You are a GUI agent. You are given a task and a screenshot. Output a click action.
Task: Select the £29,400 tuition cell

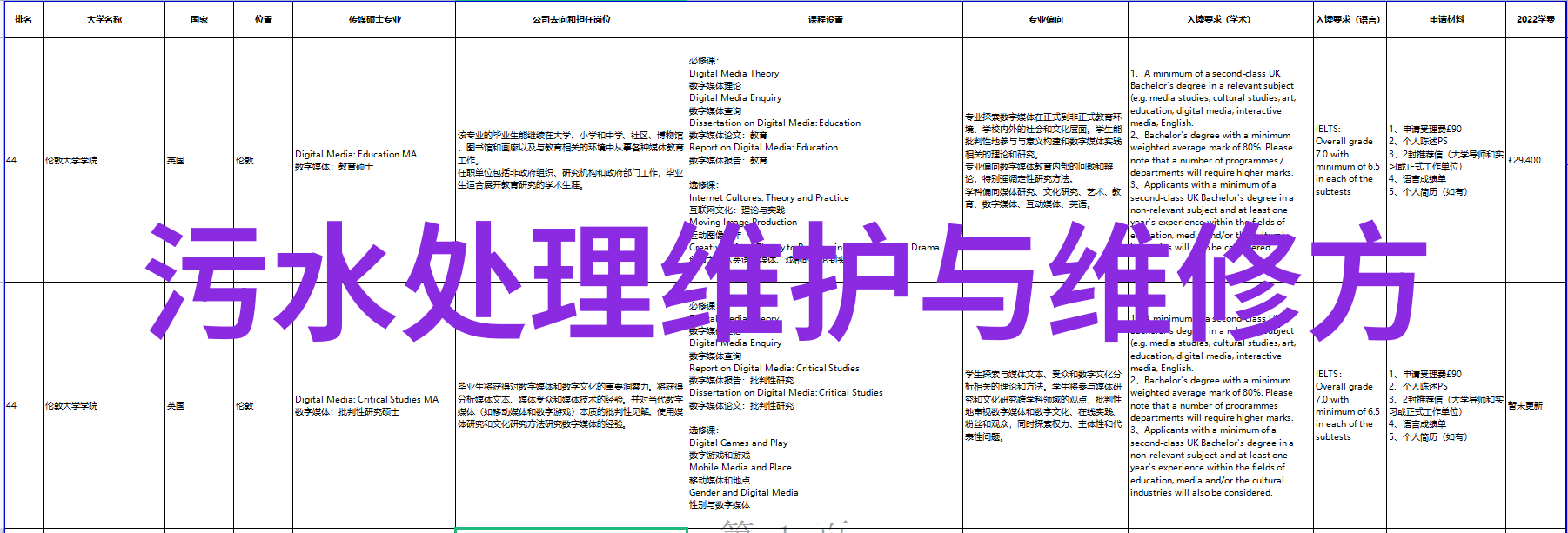(1536, 160)
